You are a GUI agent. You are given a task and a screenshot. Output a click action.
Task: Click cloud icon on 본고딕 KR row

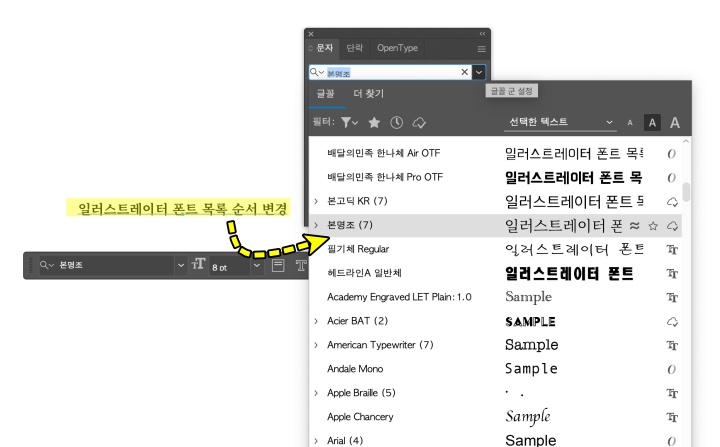coord(672,202)
